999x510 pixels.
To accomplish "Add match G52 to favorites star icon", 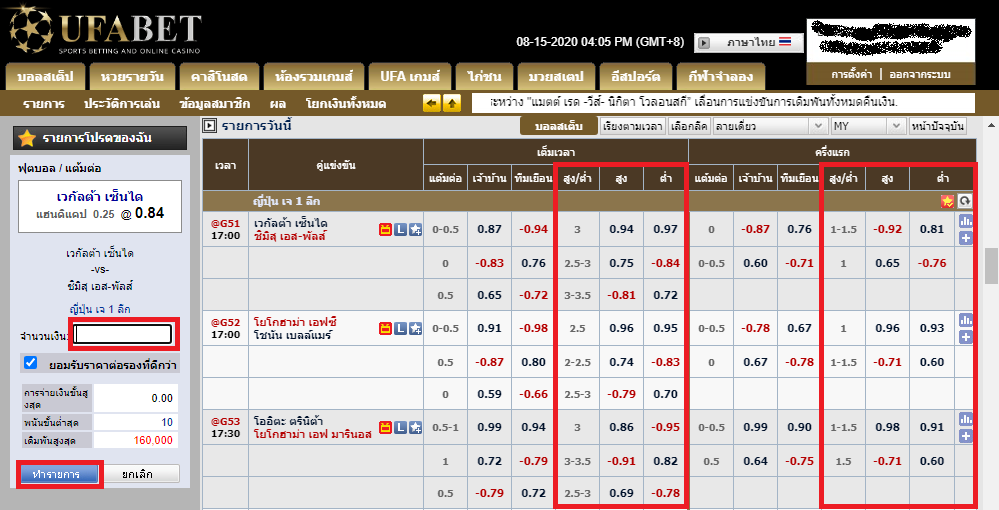I will [415, 328].
